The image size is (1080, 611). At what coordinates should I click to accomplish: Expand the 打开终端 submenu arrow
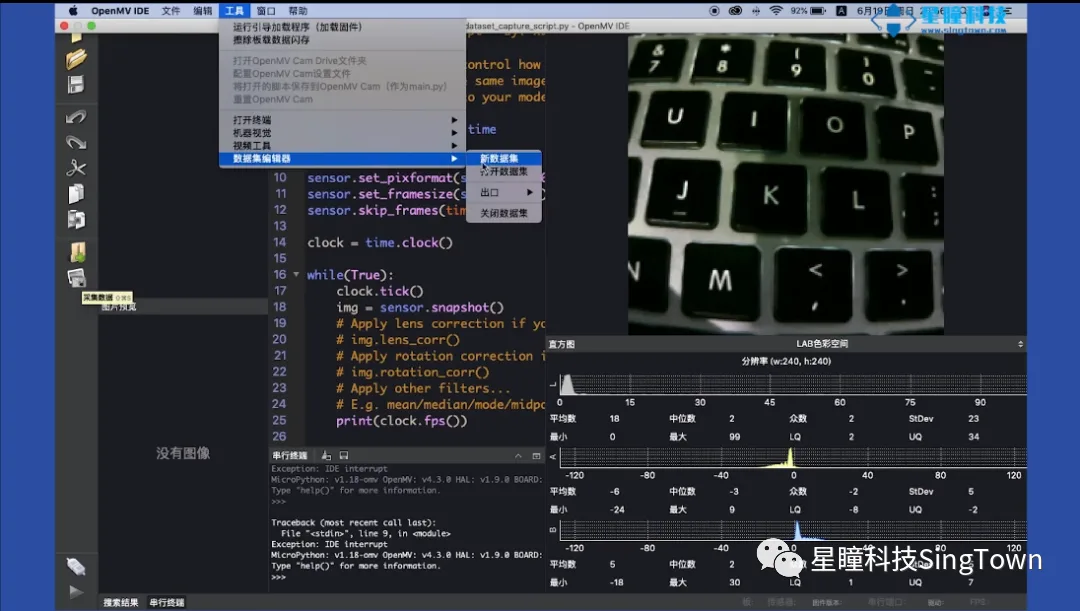click(454, 120)
